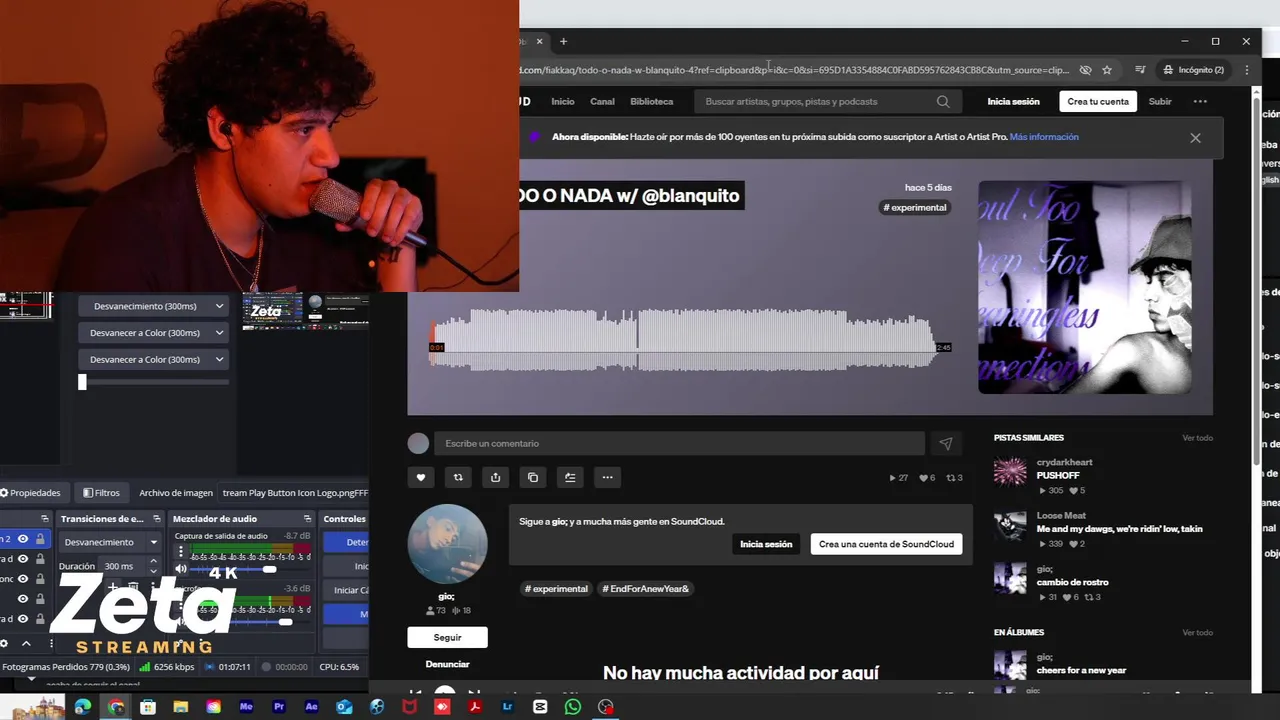
Task: Open WhatsApp from the taskbar
Action: point(573,707)
